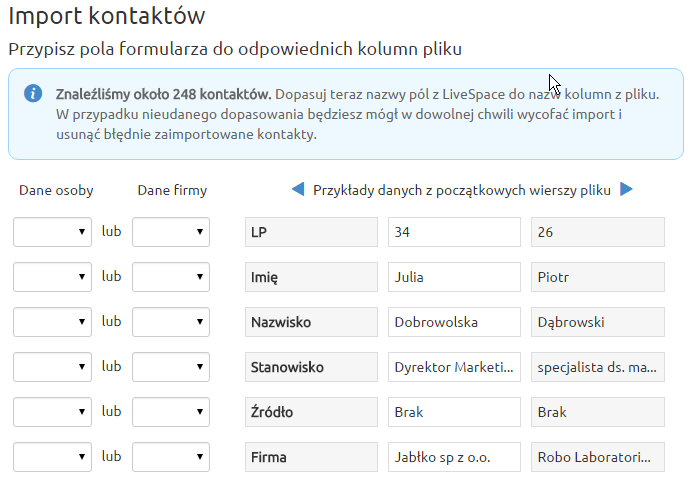Open the Dane osoby dropdown for Imię row

click(x=53, y=277)
